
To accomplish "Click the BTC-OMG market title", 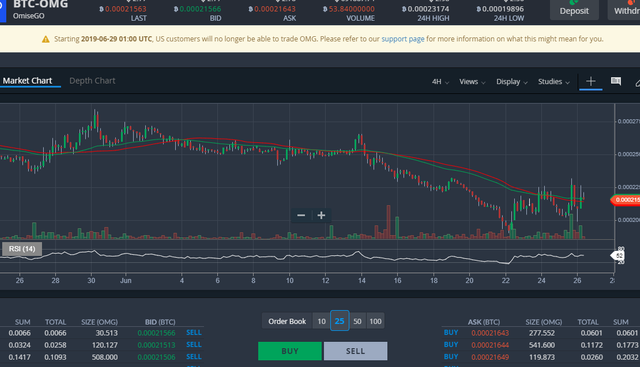I will point(40,4).
